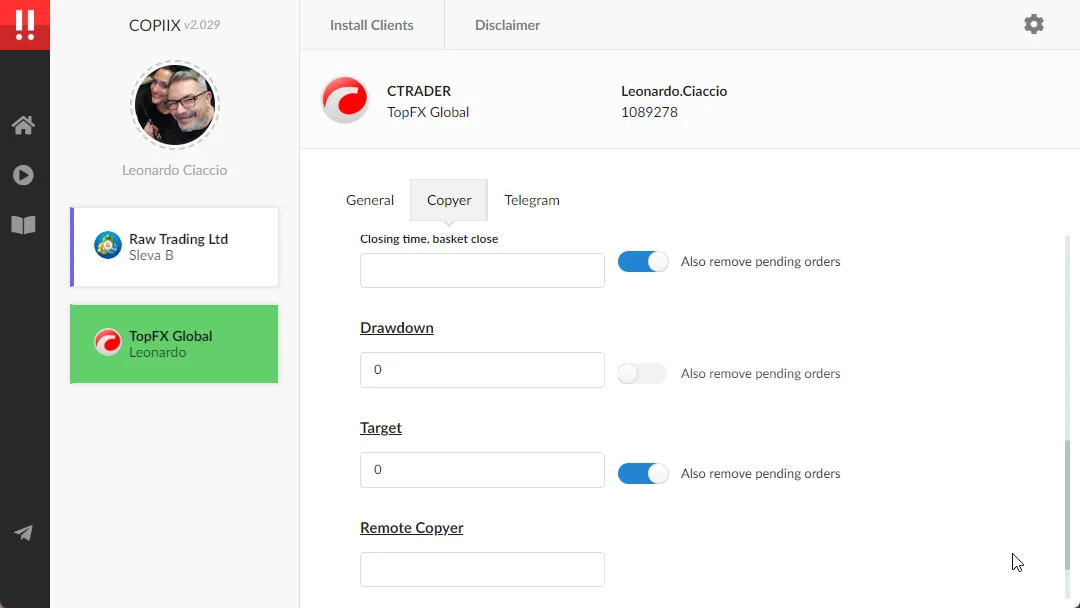Screen dimensions: 1080x608
Task: Open the book documentation icon
Action: click(23, 225)
